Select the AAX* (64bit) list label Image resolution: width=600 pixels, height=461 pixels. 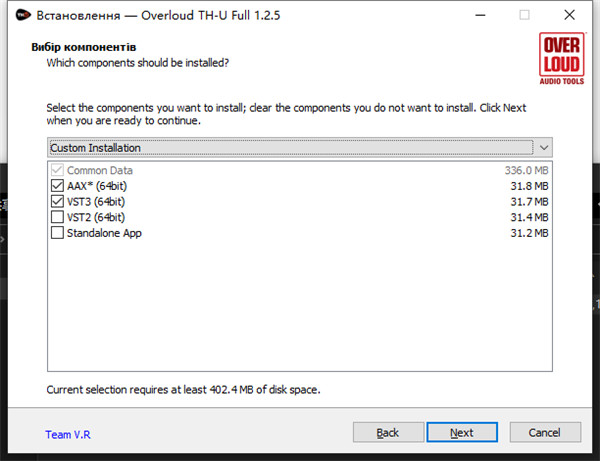[97, 186]
